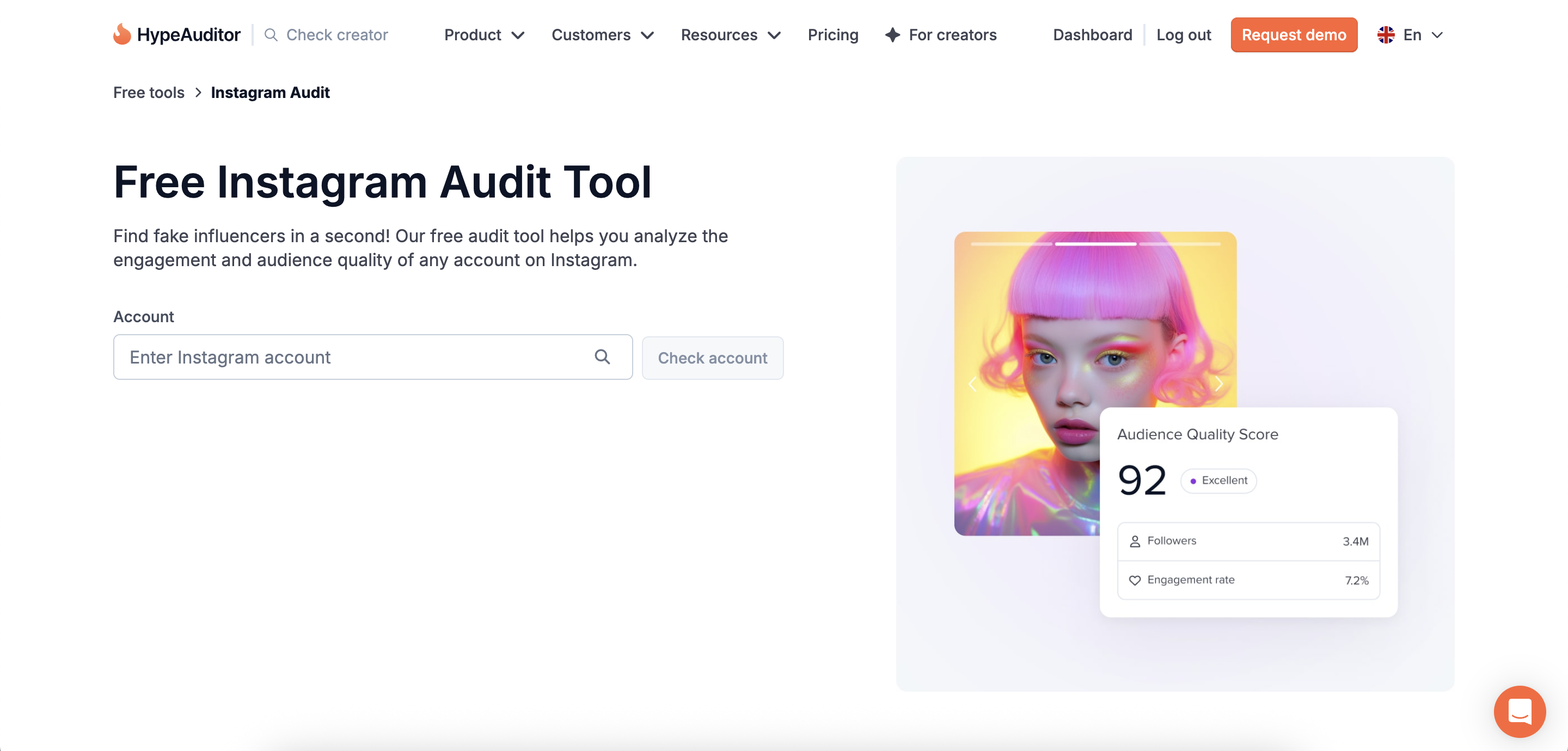This screenshot has height=751, width=1568.
Task: Follow the Free tools breadcrumb link
Action: click(x=149, y=93)
